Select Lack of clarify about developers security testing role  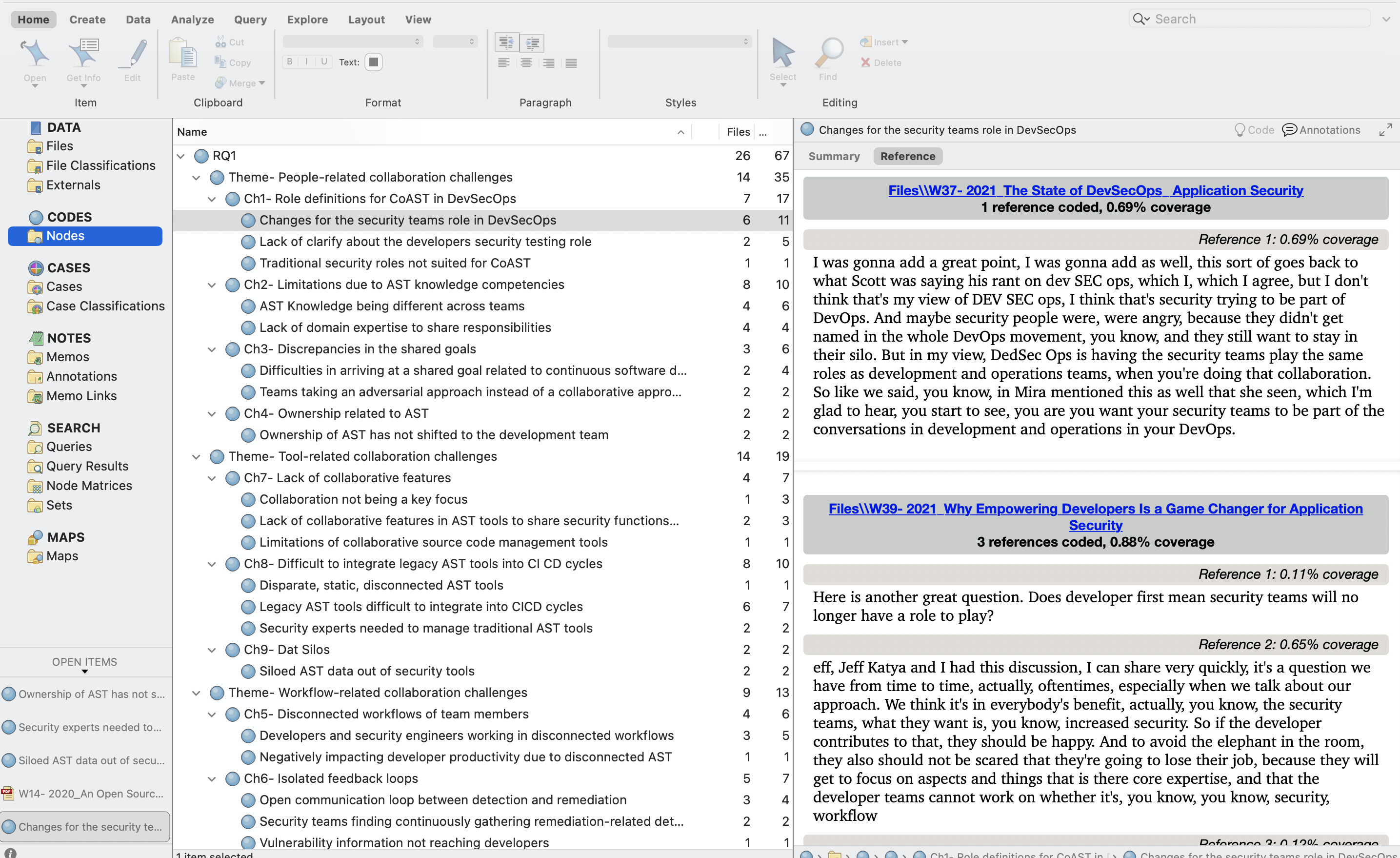[425, 242]
